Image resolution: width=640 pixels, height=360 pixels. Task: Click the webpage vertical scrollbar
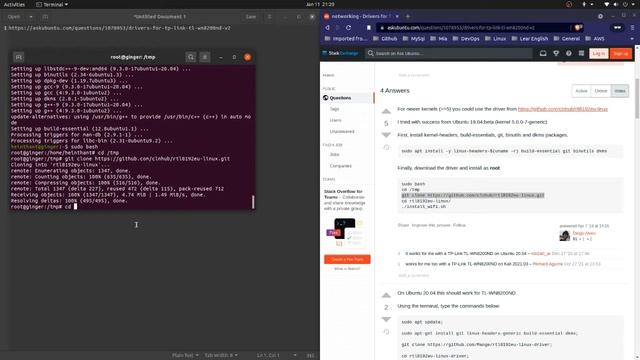point(637,98)
